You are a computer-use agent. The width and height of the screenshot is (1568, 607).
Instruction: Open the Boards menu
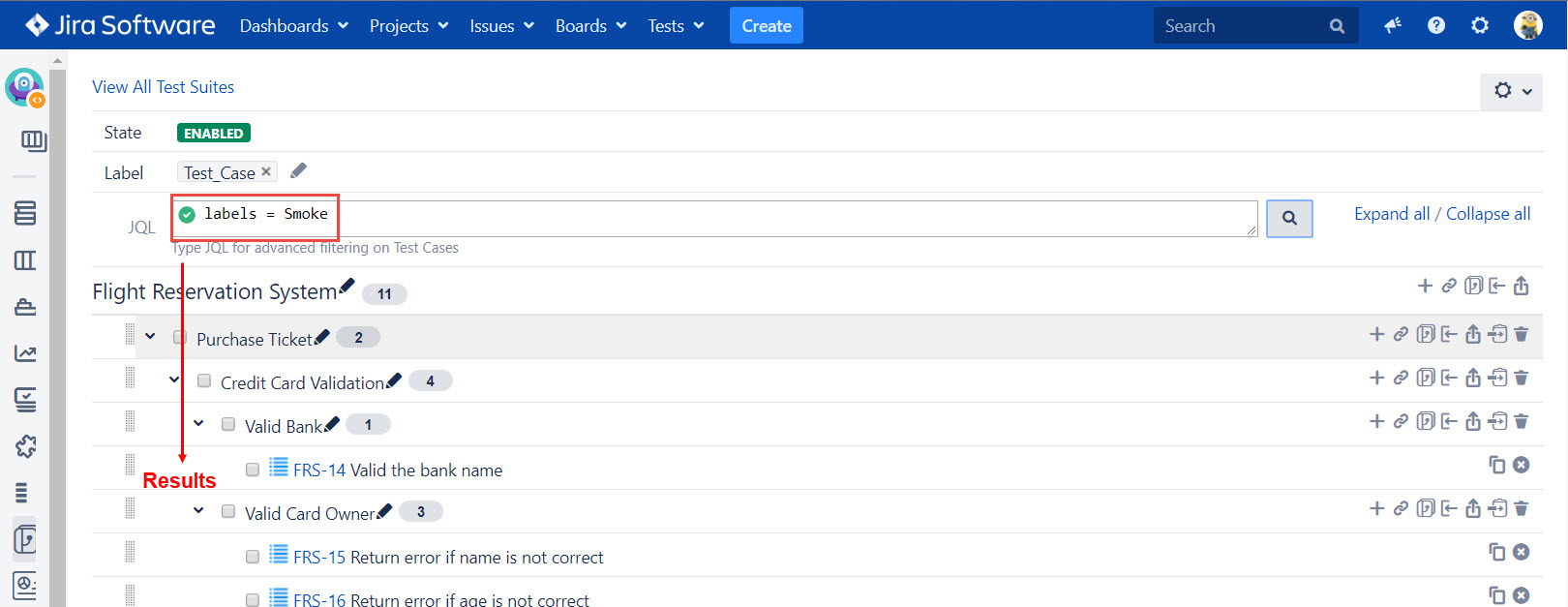click(x=590, y=26)
